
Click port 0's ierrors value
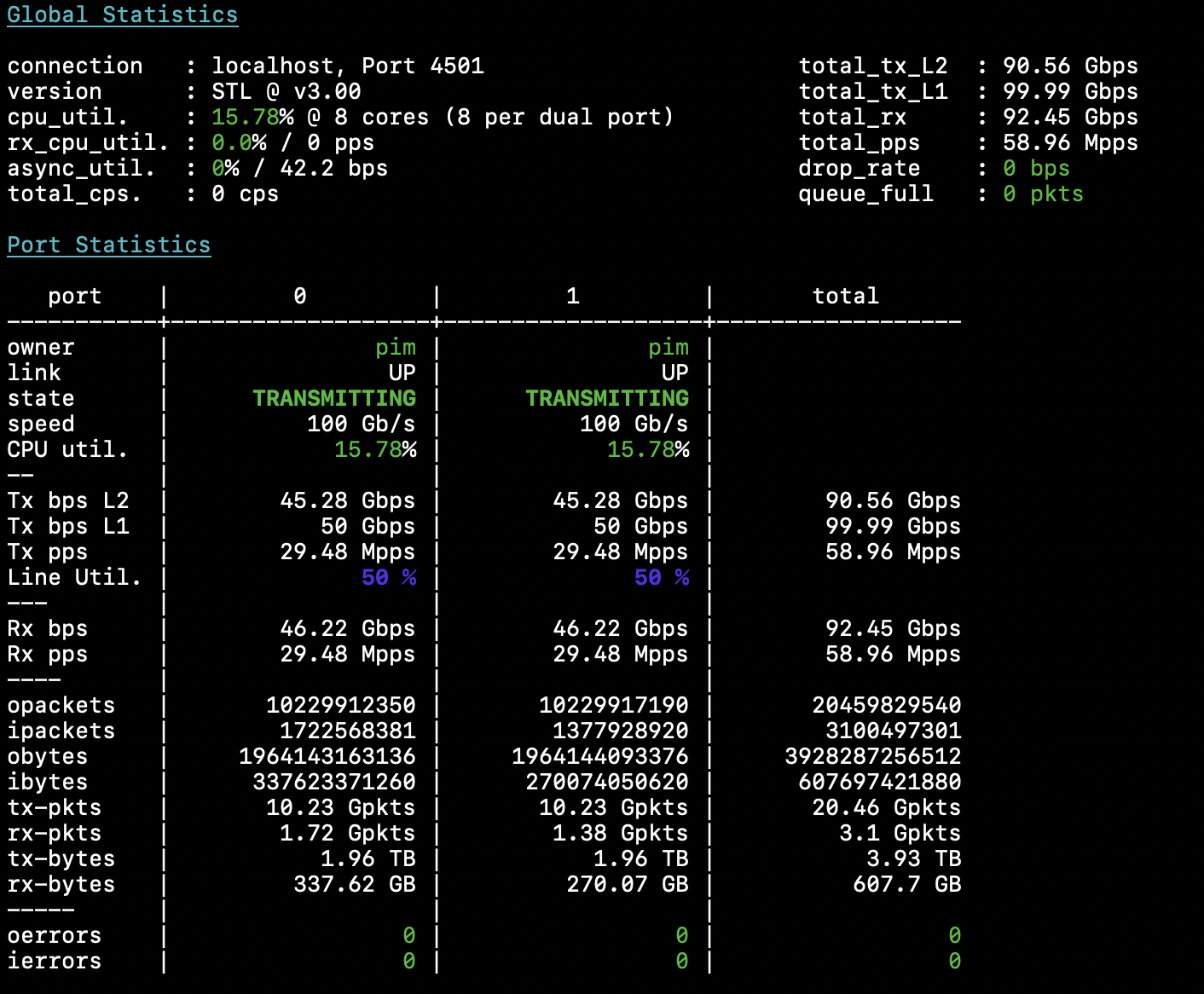408,961
